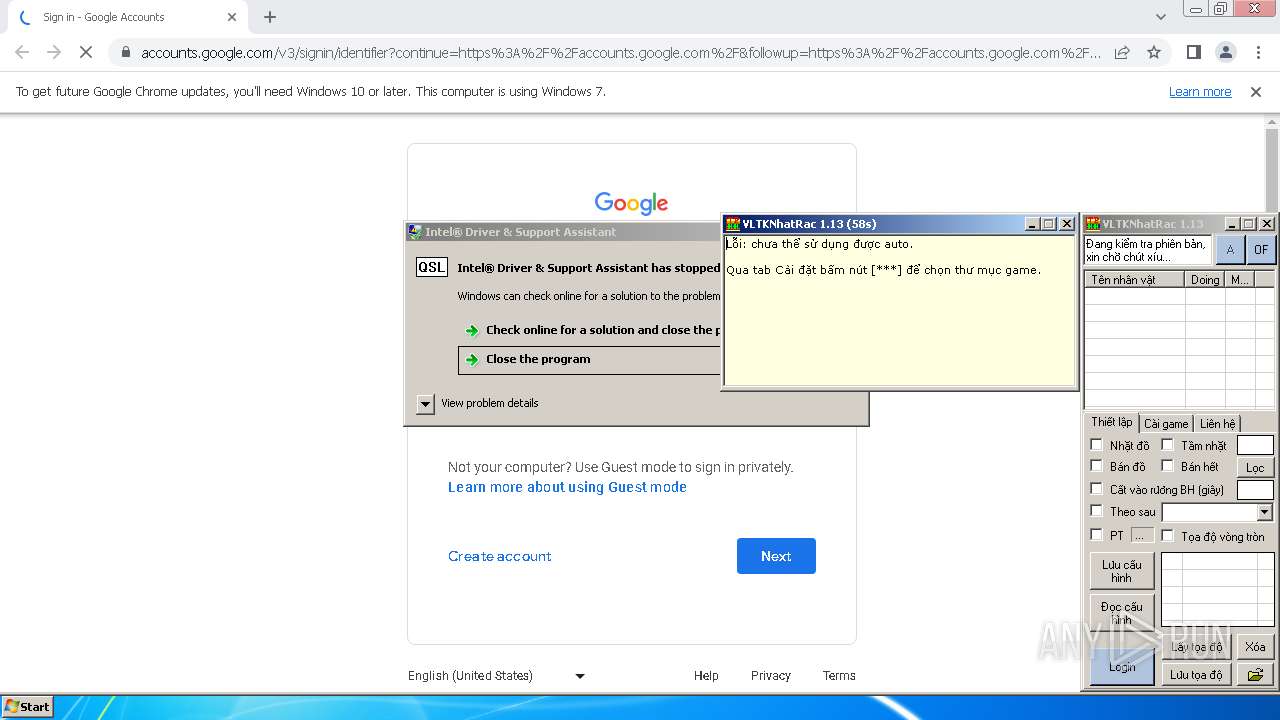1280x720 pixels.
Task: Enable PT checkbox
Action: (1097, 535)
